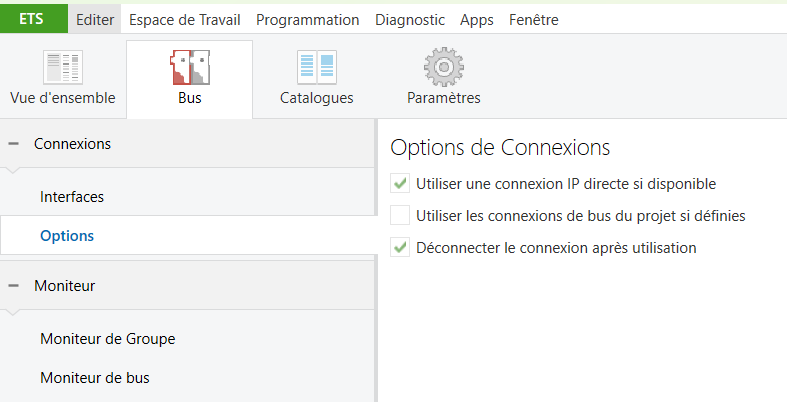This screenshot has width=787, height=402.
Task: Enable 'Utiliser les connexions de bus du projet'
Action: click(x=400, y=215)
